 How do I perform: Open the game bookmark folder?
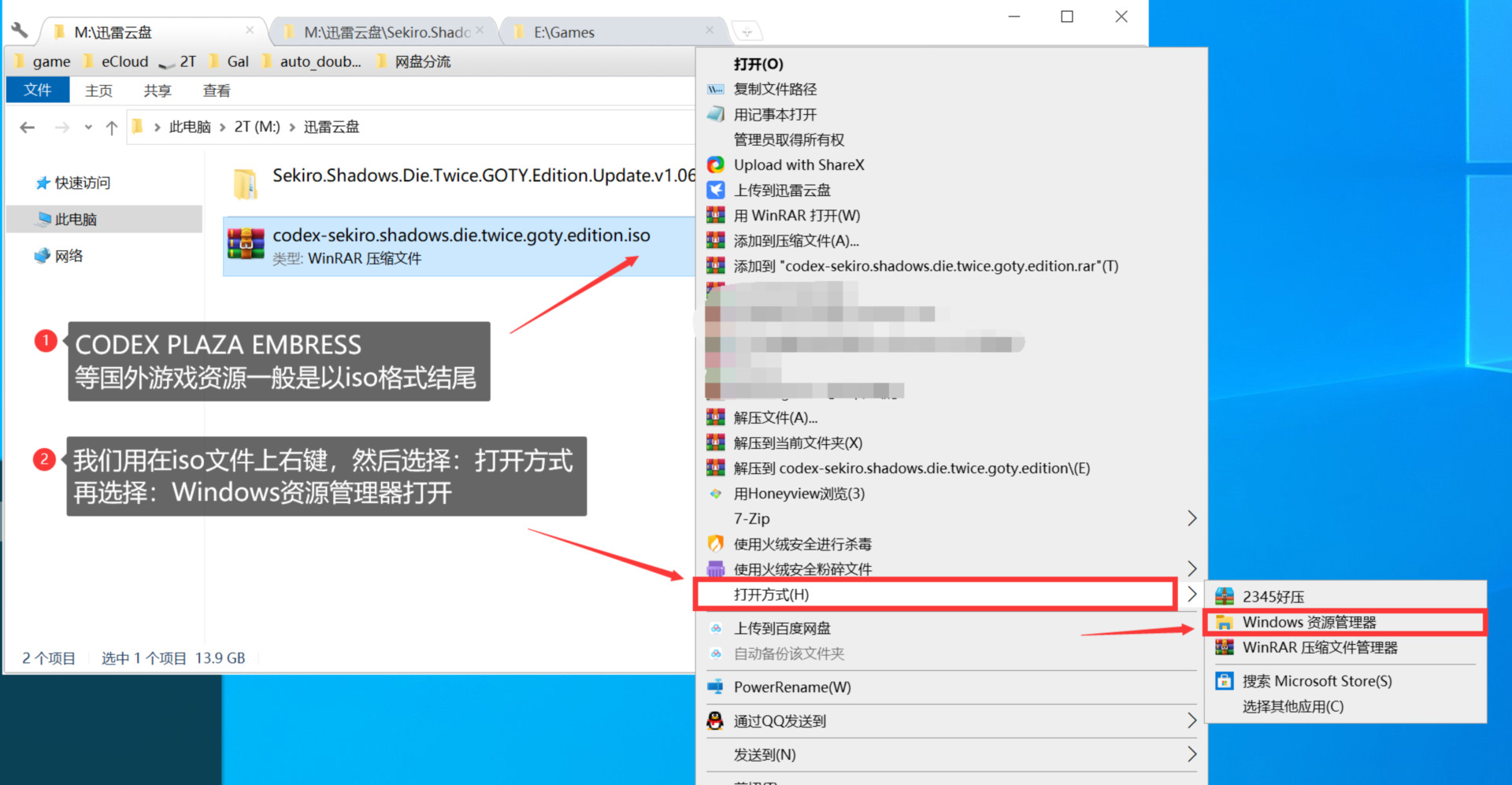coord(42,61)
